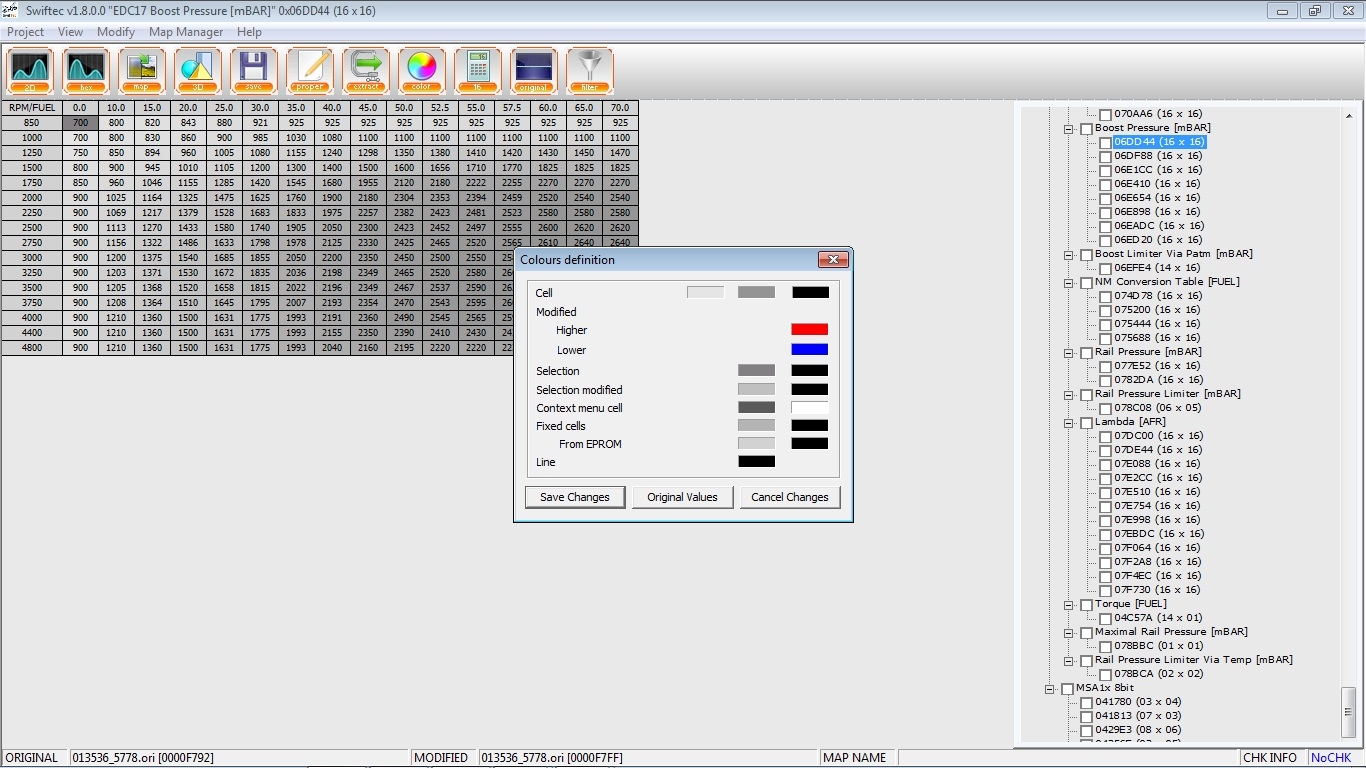
Task: Open the Help menu
Action: [x=249, y=32]
